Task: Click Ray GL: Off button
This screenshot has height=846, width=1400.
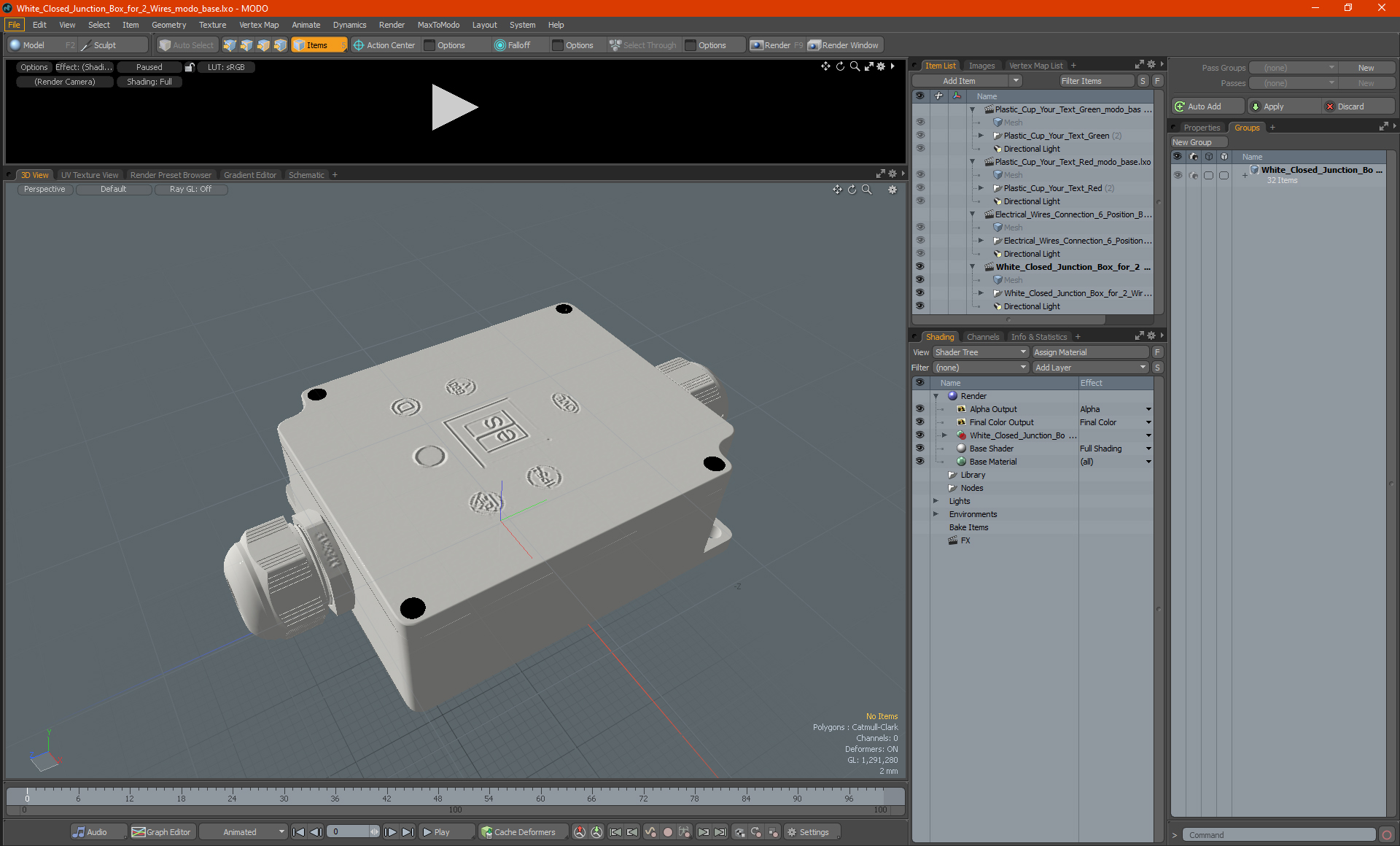Action: point(190,190)
